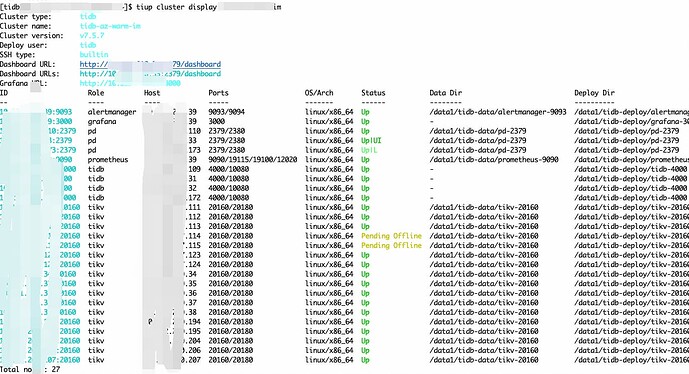This screenshot has height=374, width=689.
Task: Click the 'Up|UI' status of the pd node
Action: coord(371,141)
